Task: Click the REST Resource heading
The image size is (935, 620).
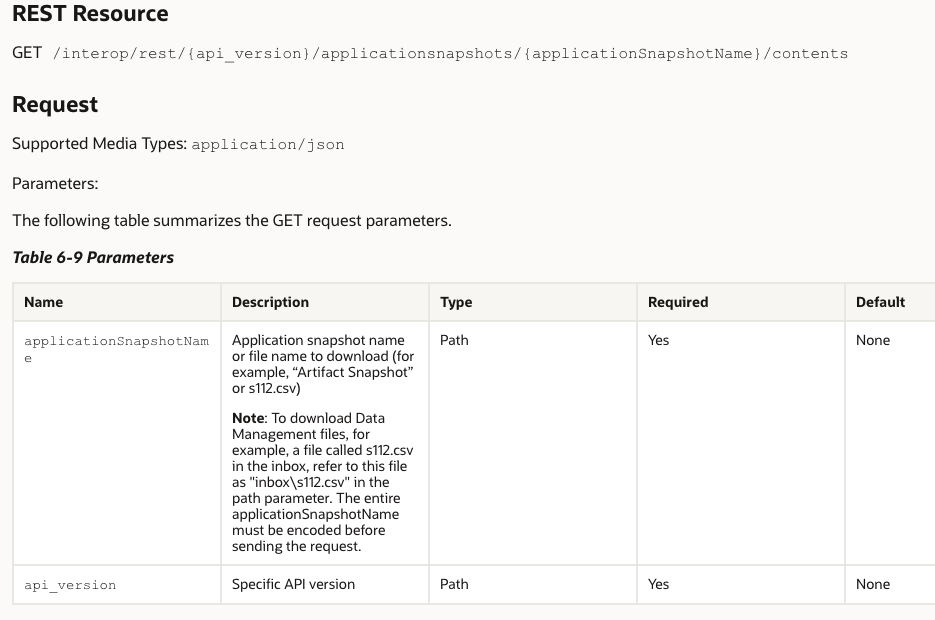Action: pyautogui.click(x=90, y=14)
